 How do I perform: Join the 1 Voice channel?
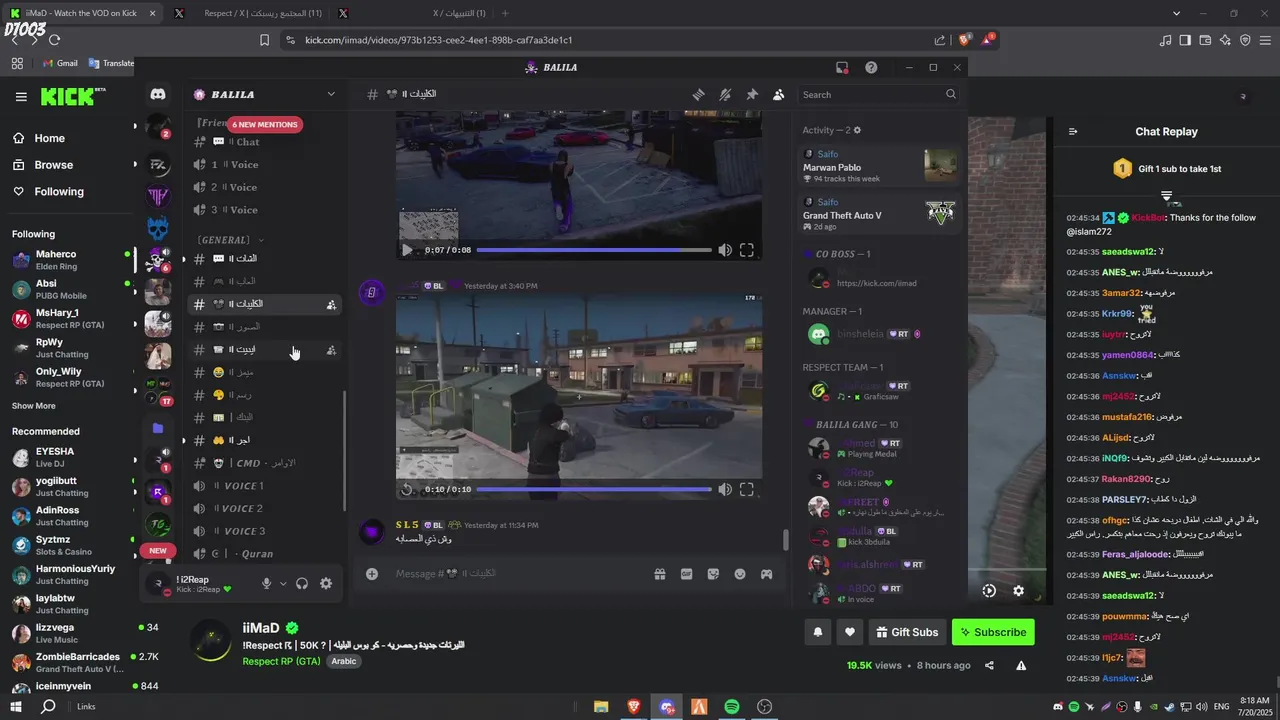265,165
